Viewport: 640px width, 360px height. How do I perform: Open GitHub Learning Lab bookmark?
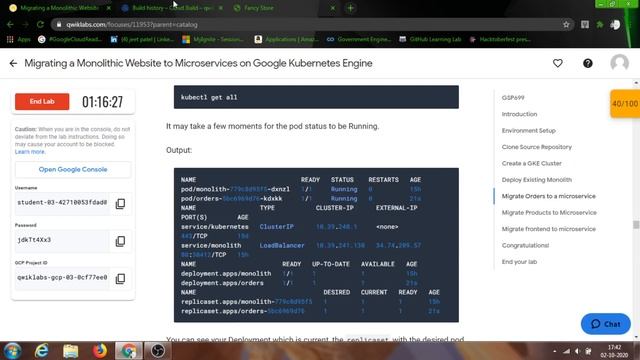(x=430, y=39)
